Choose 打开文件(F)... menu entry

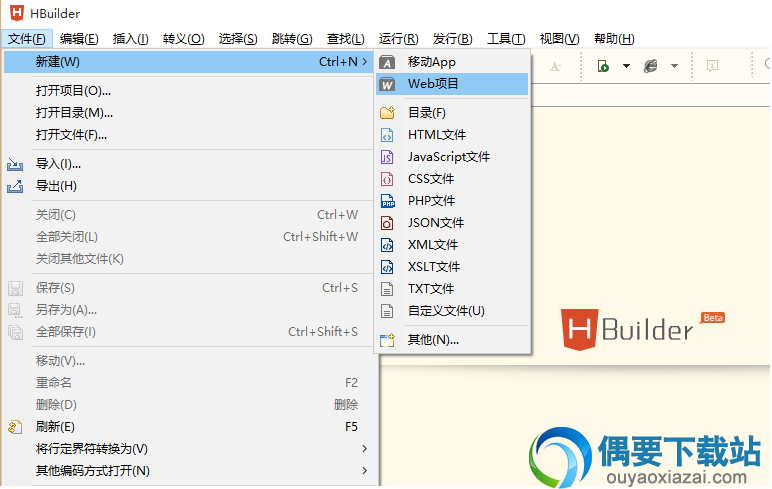(x=189, y=135)
